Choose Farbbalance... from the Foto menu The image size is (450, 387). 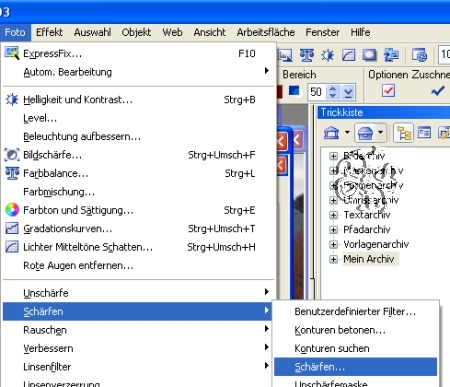(138, 173)
